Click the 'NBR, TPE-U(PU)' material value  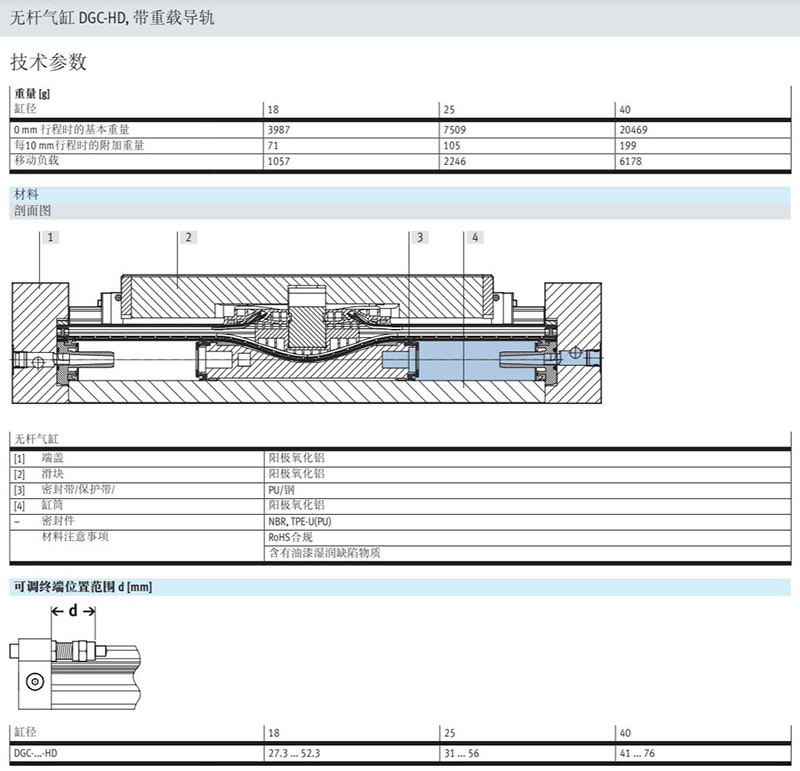click(300, 521)
